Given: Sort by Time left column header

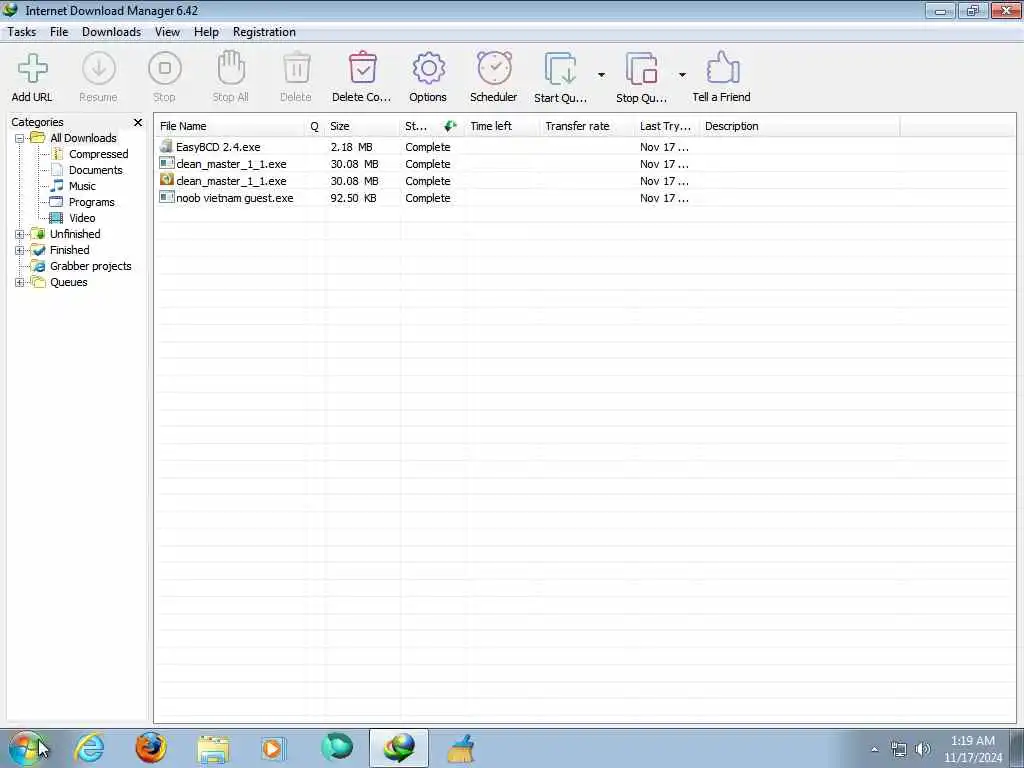Looking at the screenshot, I should (x=503, y=126).
